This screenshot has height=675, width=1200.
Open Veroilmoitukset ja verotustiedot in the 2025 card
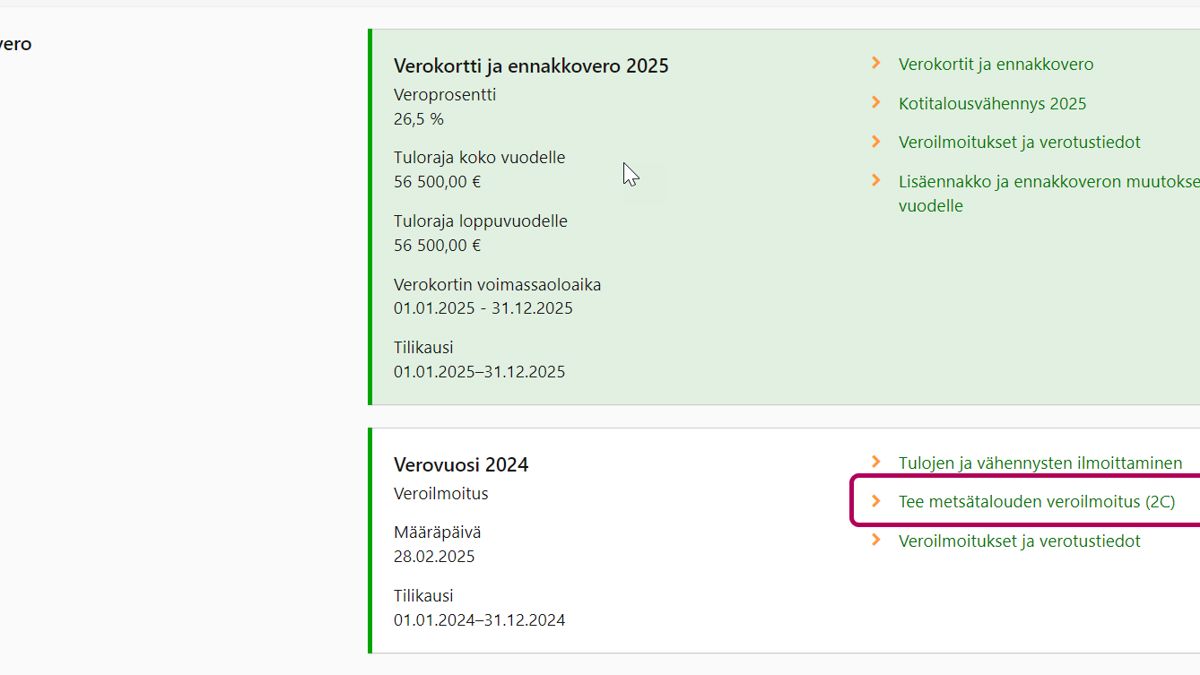coord(1019,142)
